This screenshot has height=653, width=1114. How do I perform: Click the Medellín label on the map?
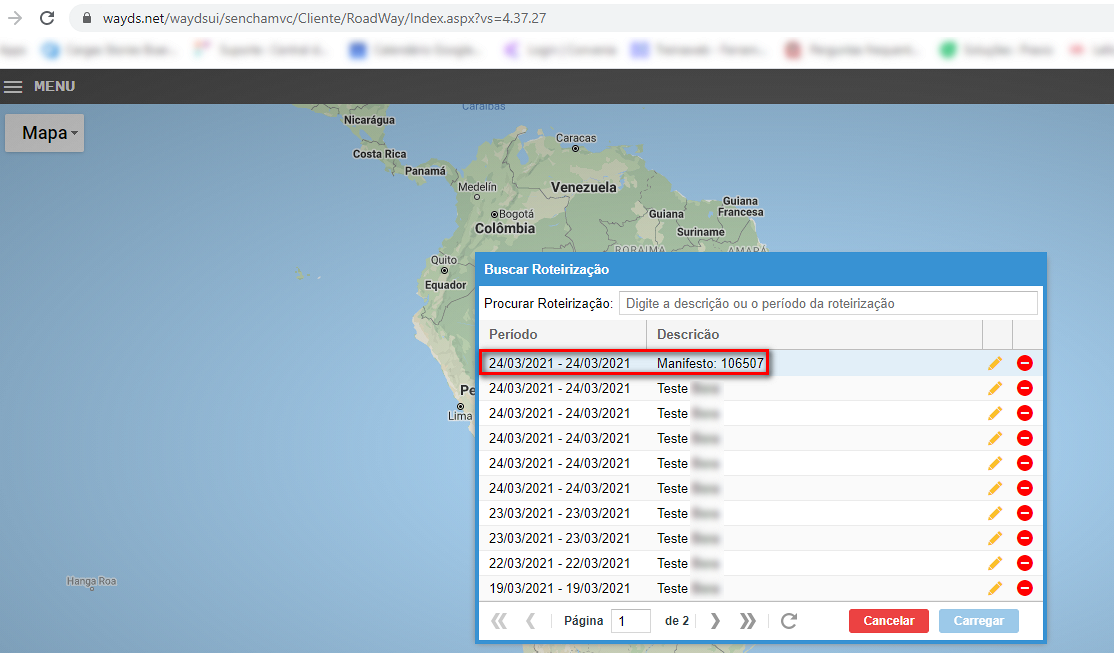point(477,187)
